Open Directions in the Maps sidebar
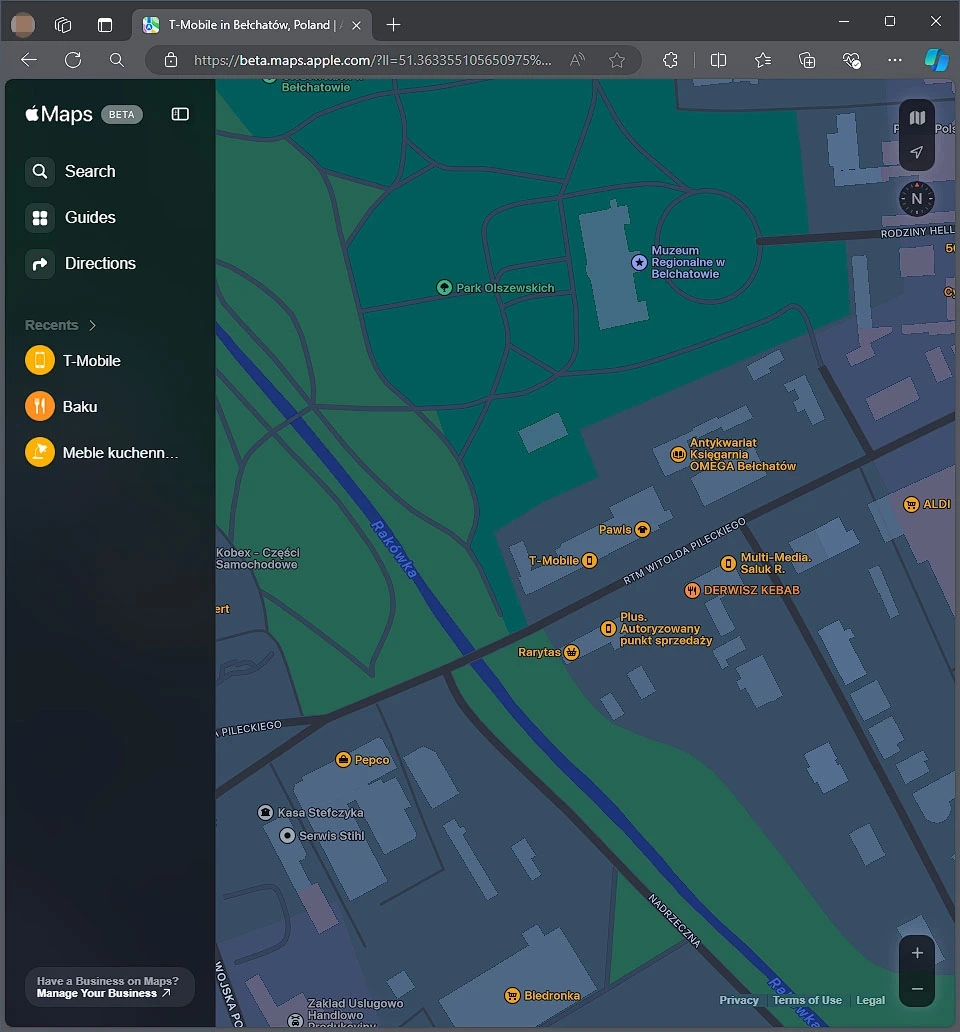Viewport: 960px width, 1032px height. [x=81, y=263]
